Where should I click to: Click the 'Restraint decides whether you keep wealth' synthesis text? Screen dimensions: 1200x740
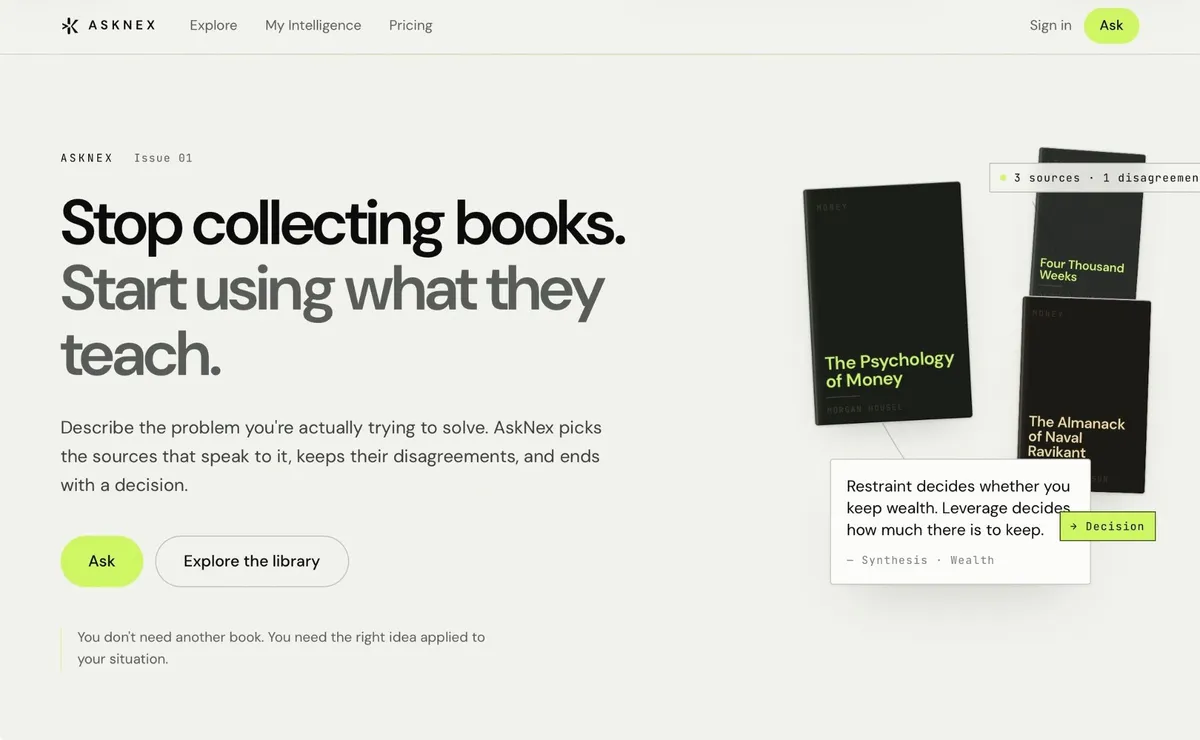(958, 508)
